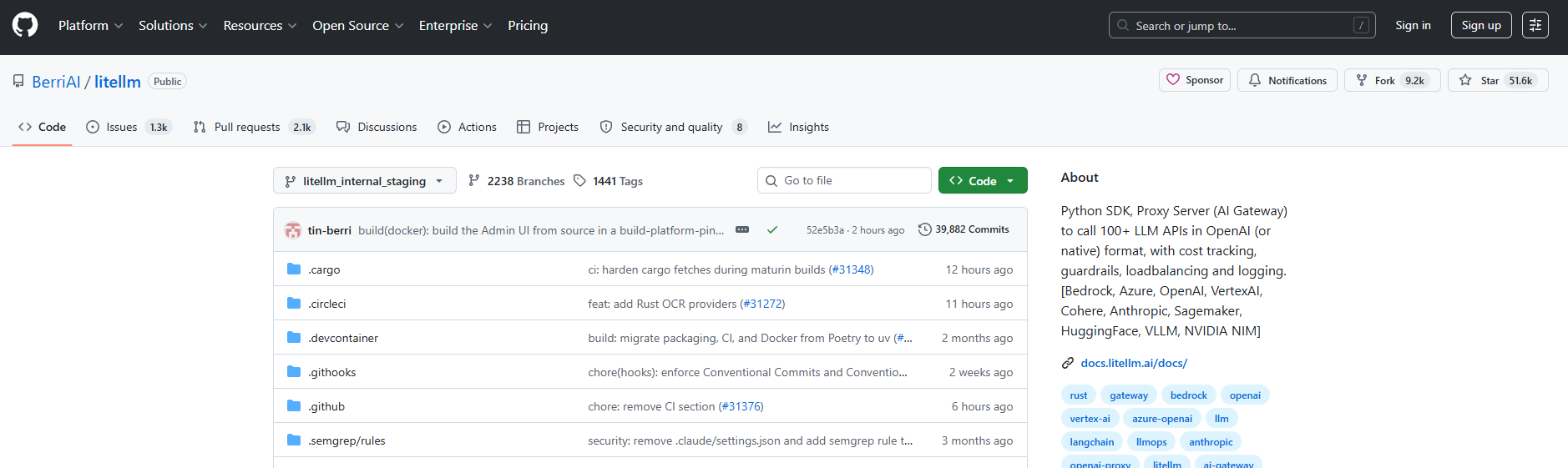
Task: Click the Sign up button
Action: click(x=1481, y=26)
